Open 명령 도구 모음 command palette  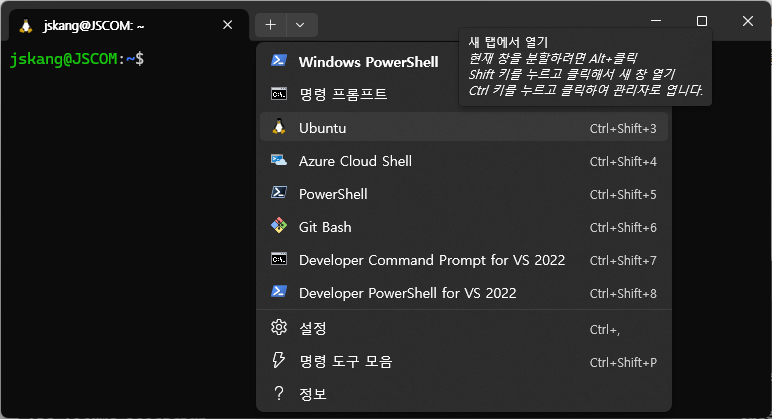(x=464, y=361)
